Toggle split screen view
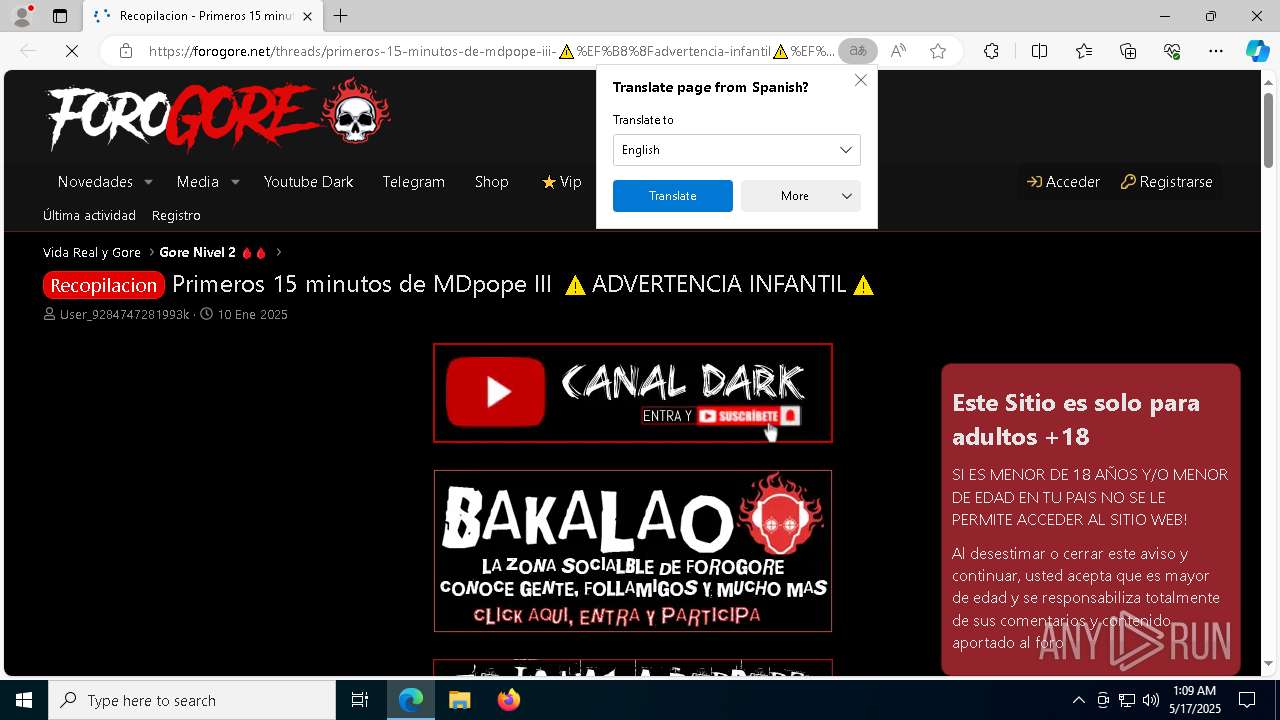Screen dimensions: 1280x720 [1039, 51]
